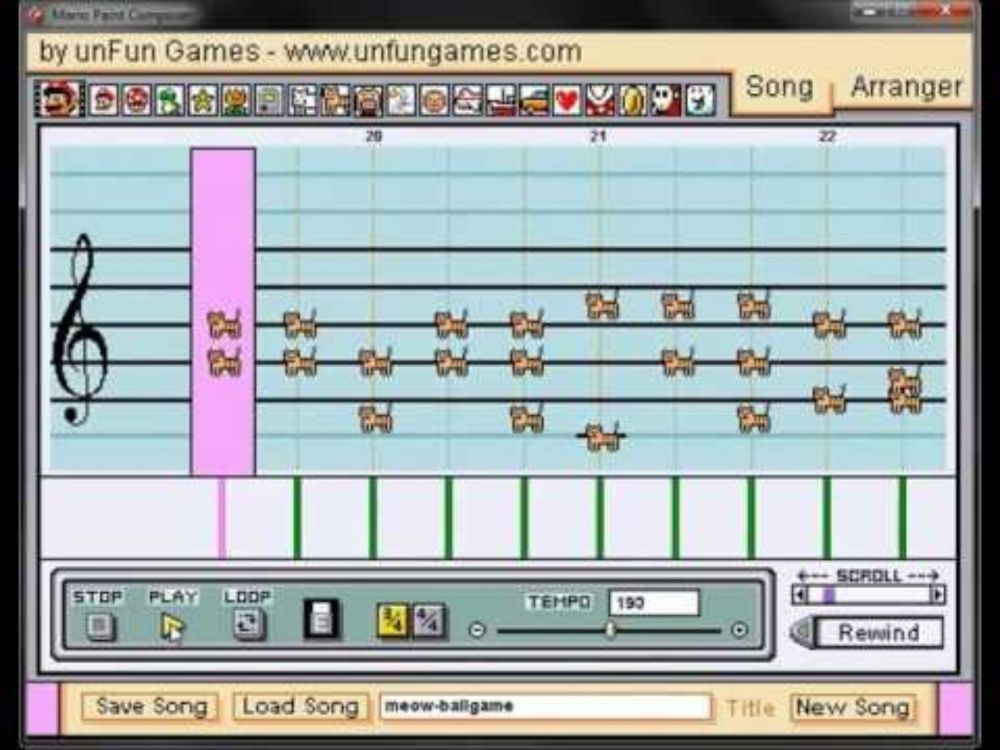Open the Song tab
The height and width of the screenshot is (750, 1000).
[779, 87]
